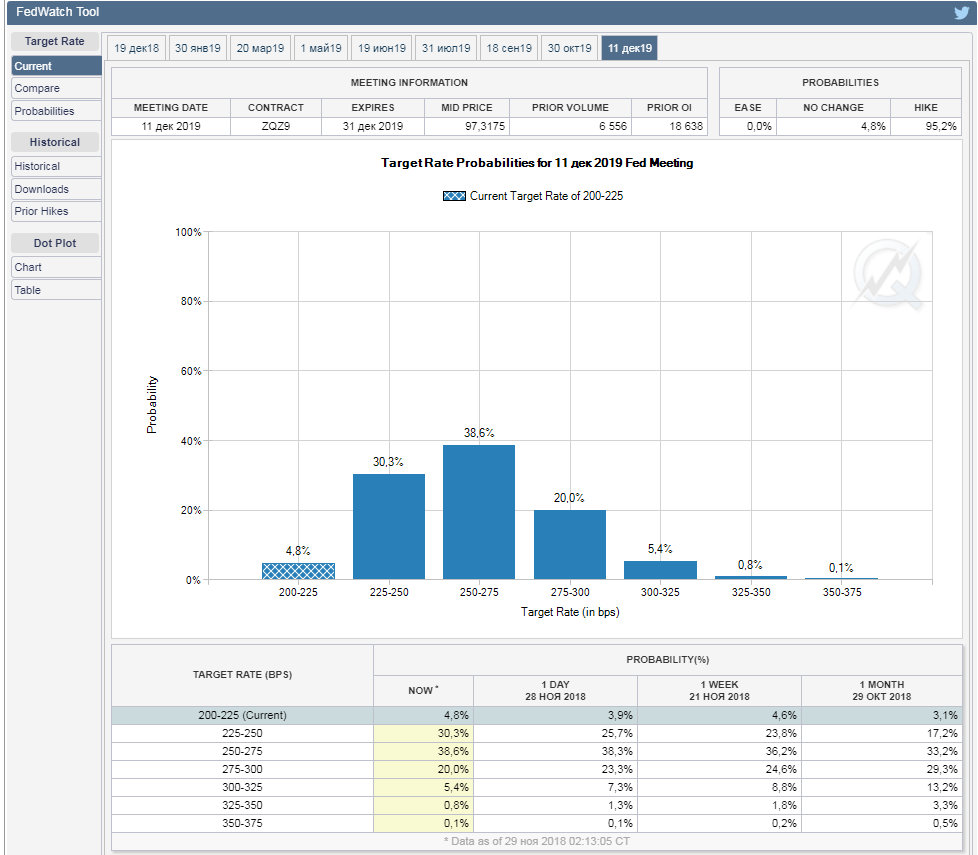Click the Data as of footnote text

pos(536,841)
